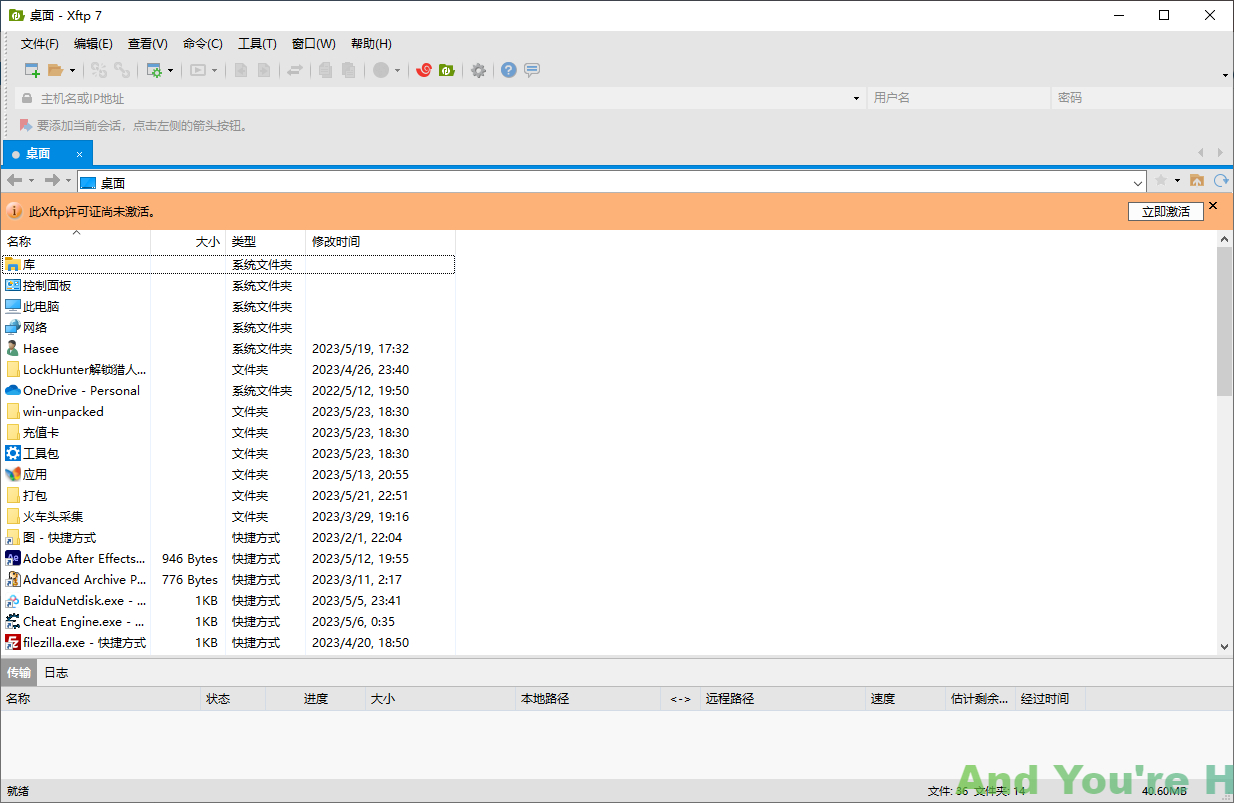Click the 立即激活 activate button
1234x803 pixels.
tap(1165, 211)
